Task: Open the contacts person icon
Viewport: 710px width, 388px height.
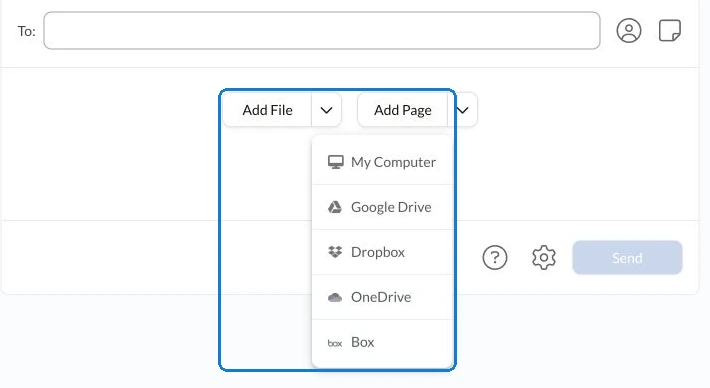Action: 628,31
